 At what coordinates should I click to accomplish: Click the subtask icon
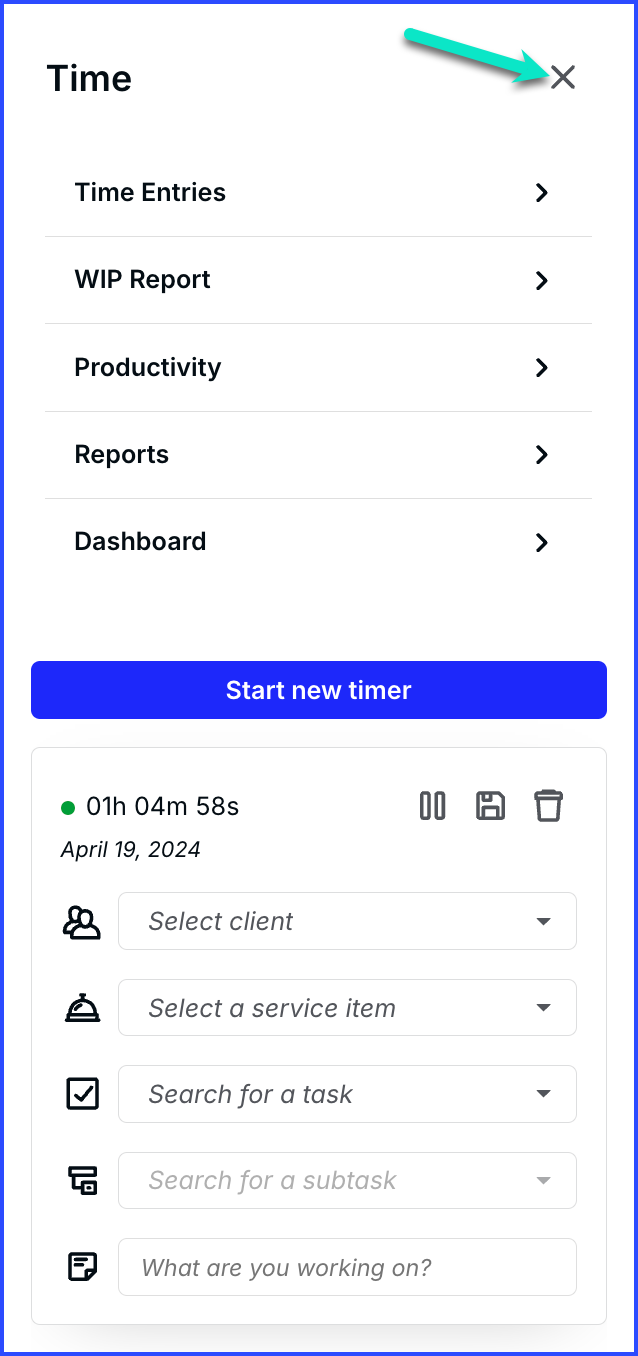[82, 1181]
